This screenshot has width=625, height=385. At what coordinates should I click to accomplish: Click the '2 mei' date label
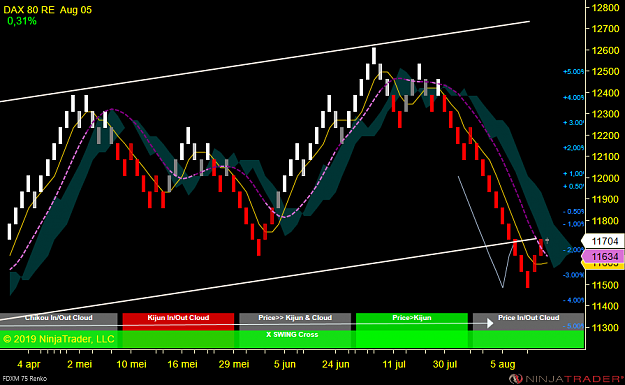(x=80, y=364)
